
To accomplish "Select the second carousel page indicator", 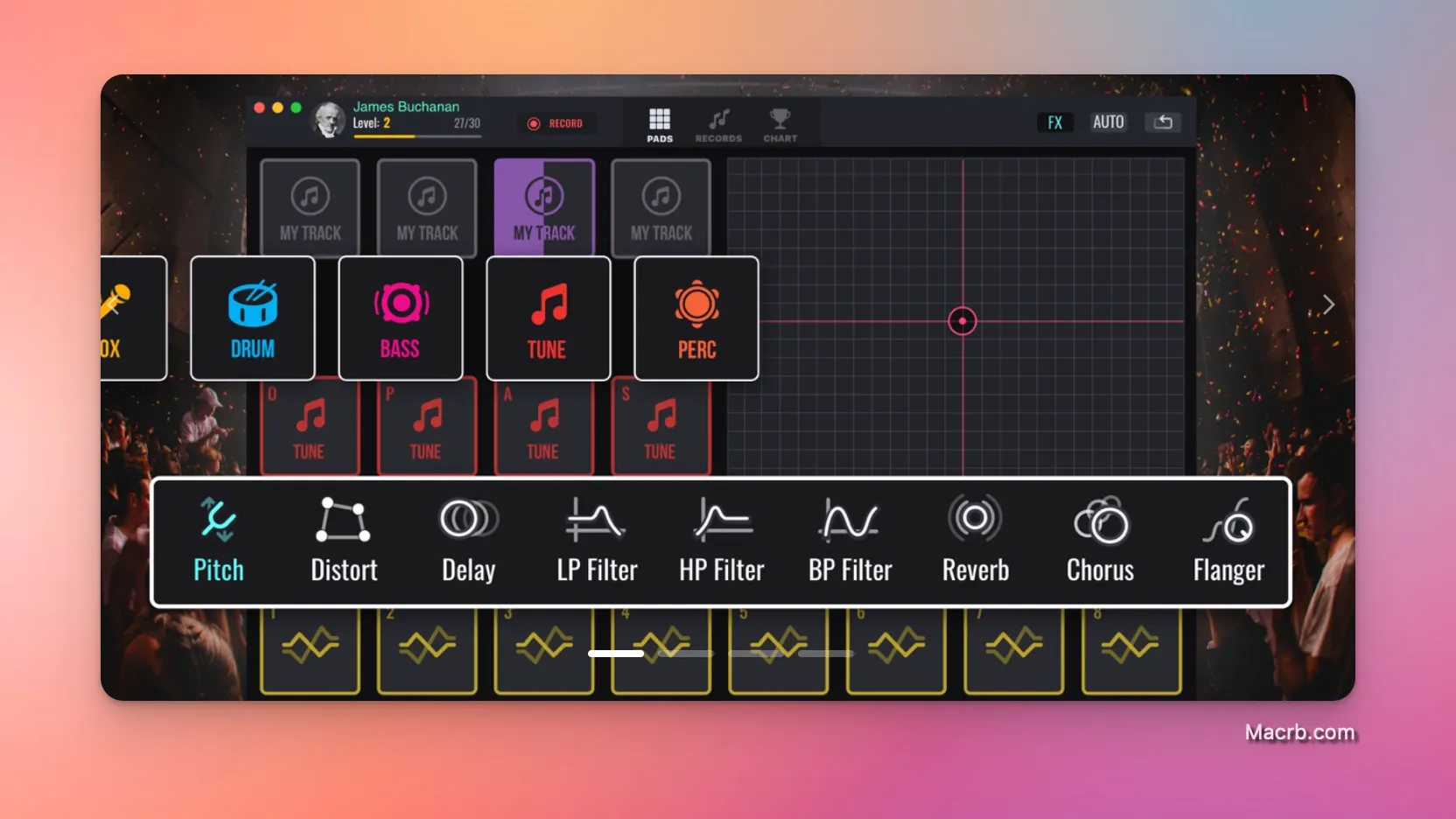I will [686, 654].
